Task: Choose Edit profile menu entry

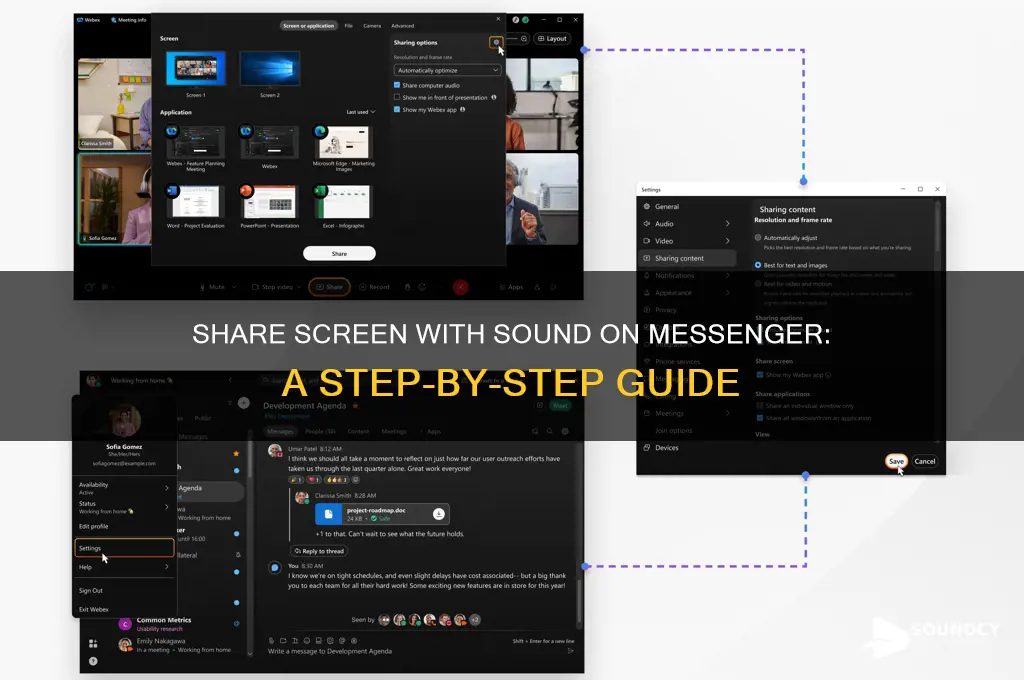Action: tap(93, 526)
